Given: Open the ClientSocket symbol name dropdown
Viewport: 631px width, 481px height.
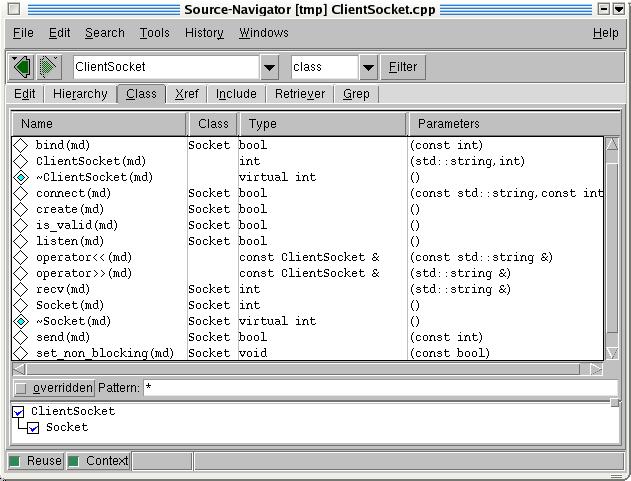Looking at the screenshot, I should pyautogui.click(x=269, y=67).
